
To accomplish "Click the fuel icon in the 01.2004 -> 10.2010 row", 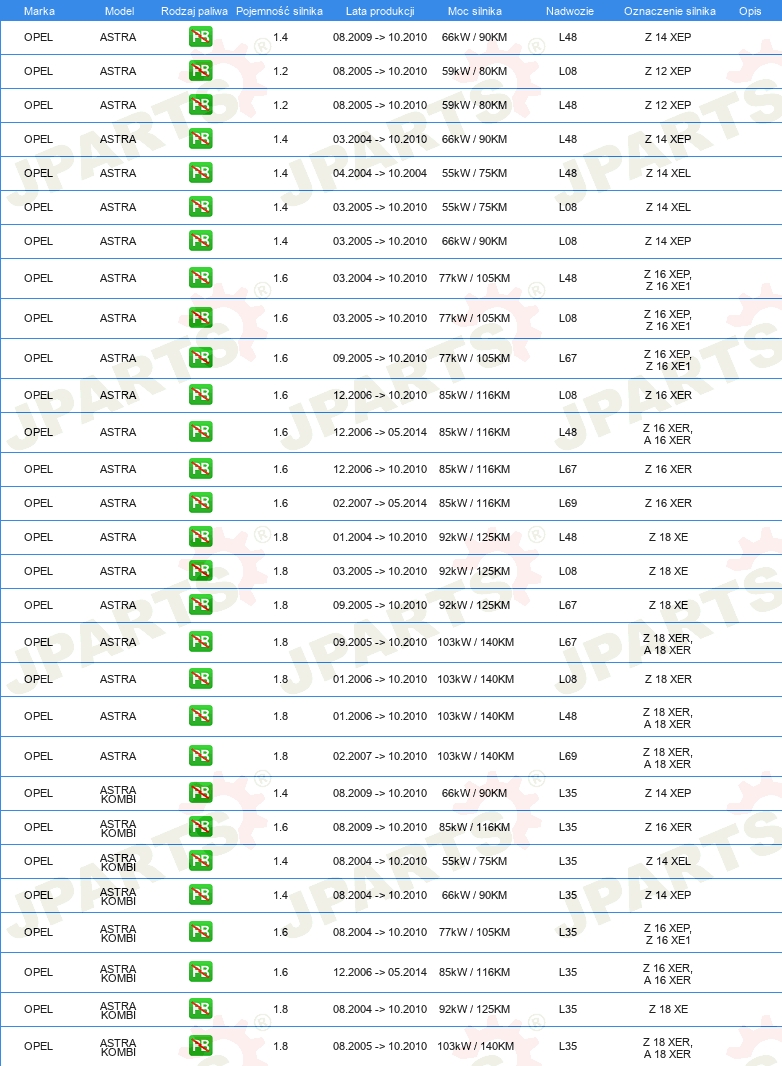I will click(201, 537).
